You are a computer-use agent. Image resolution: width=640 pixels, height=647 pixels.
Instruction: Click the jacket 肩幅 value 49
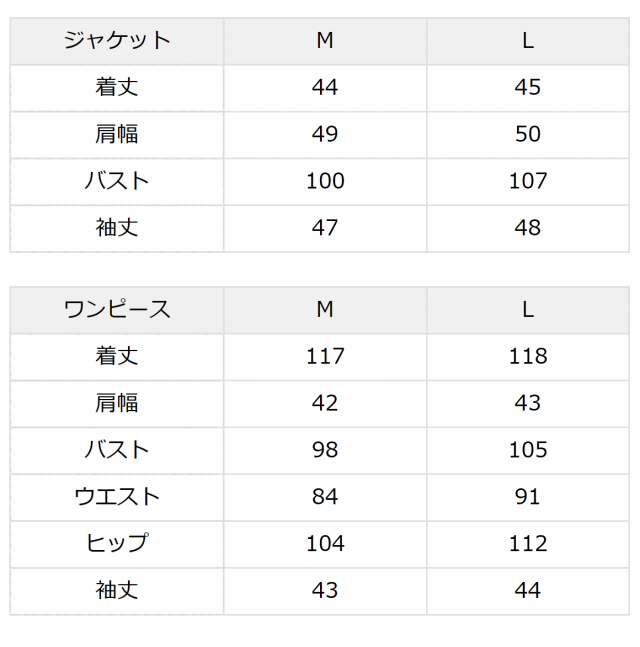point(325,134)
